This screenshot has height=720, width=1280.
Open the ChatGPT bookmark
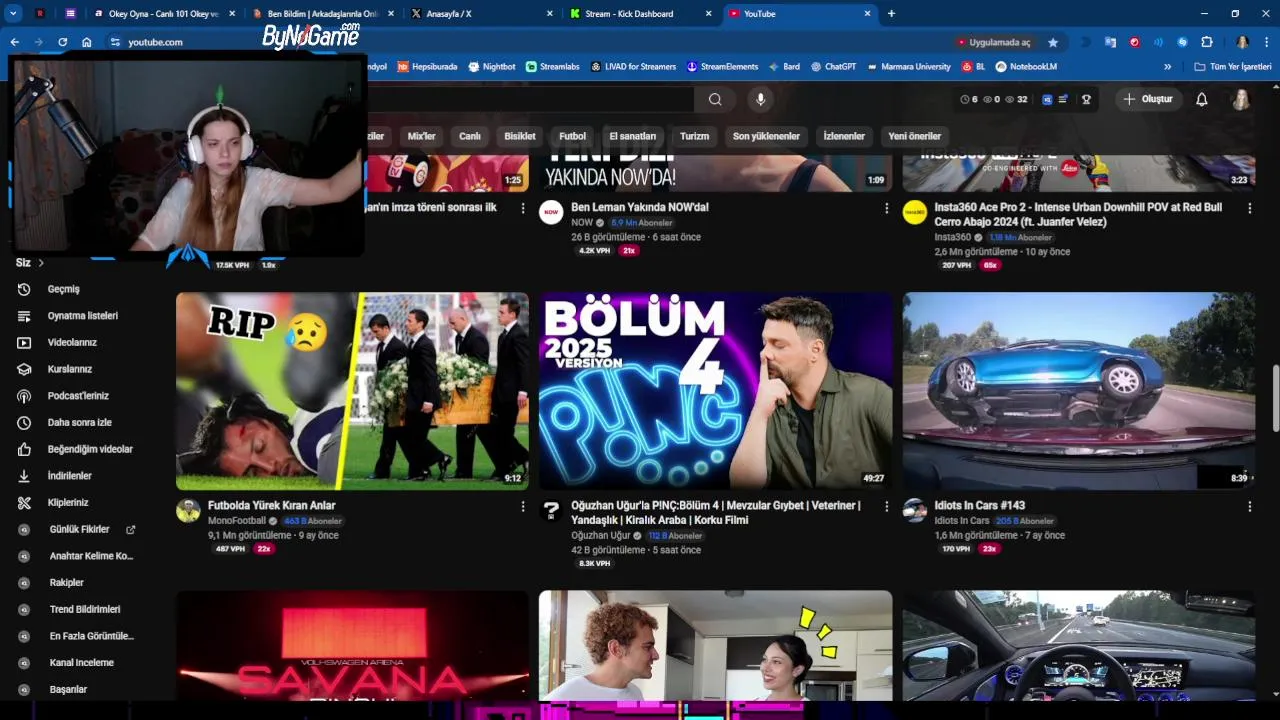833,67
